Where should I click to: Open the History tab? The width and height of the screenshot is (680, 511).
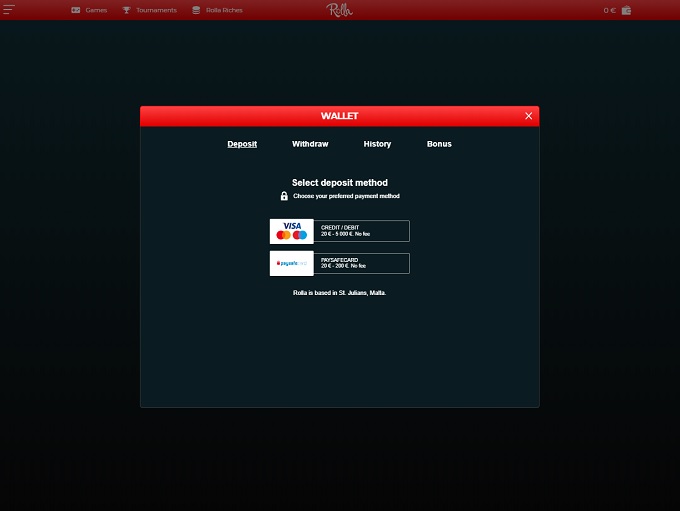point(377,144)
